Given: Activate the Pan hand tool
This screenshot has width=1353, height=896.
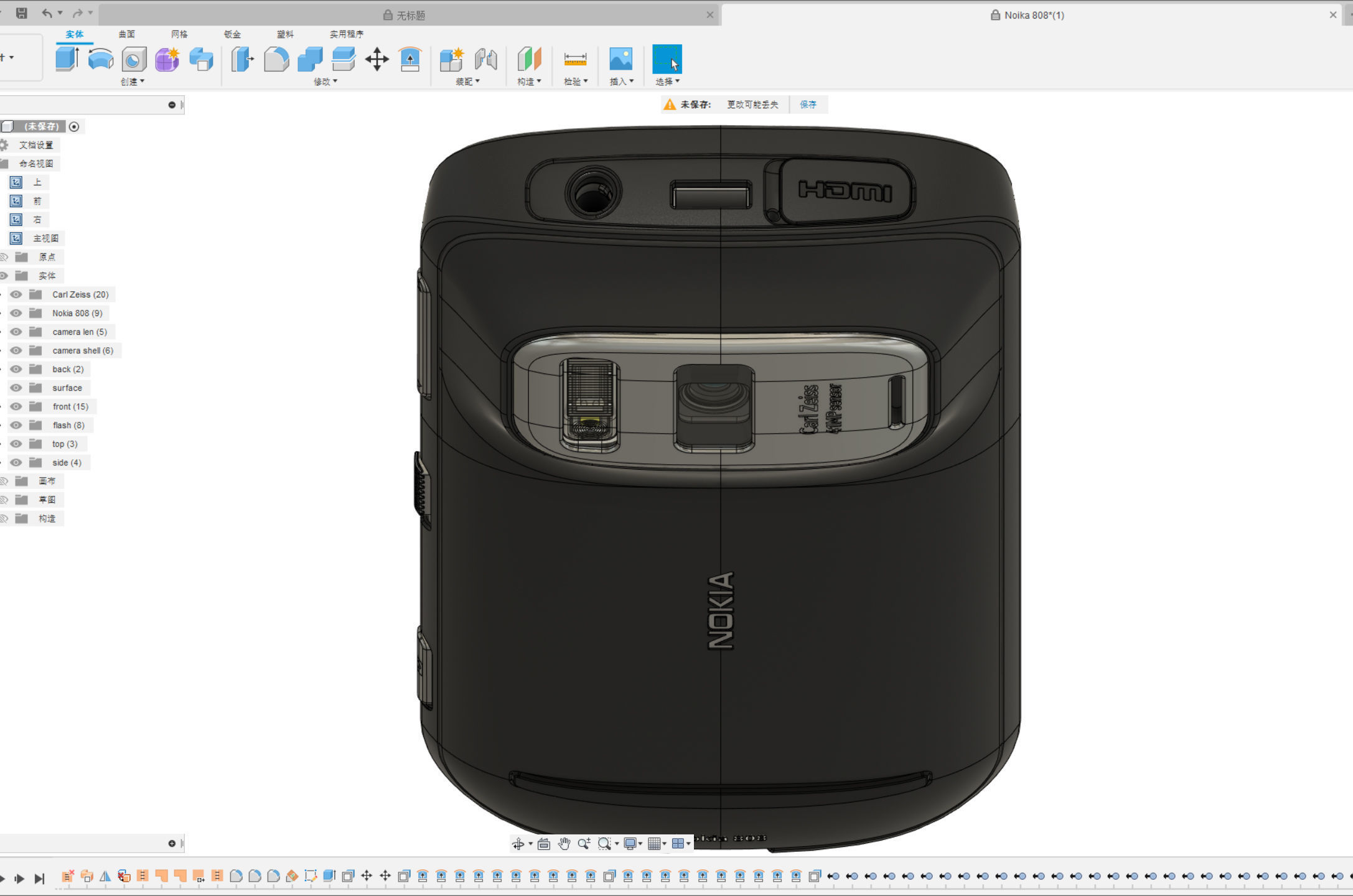Looking at the screenshot, I should (564, 844).
